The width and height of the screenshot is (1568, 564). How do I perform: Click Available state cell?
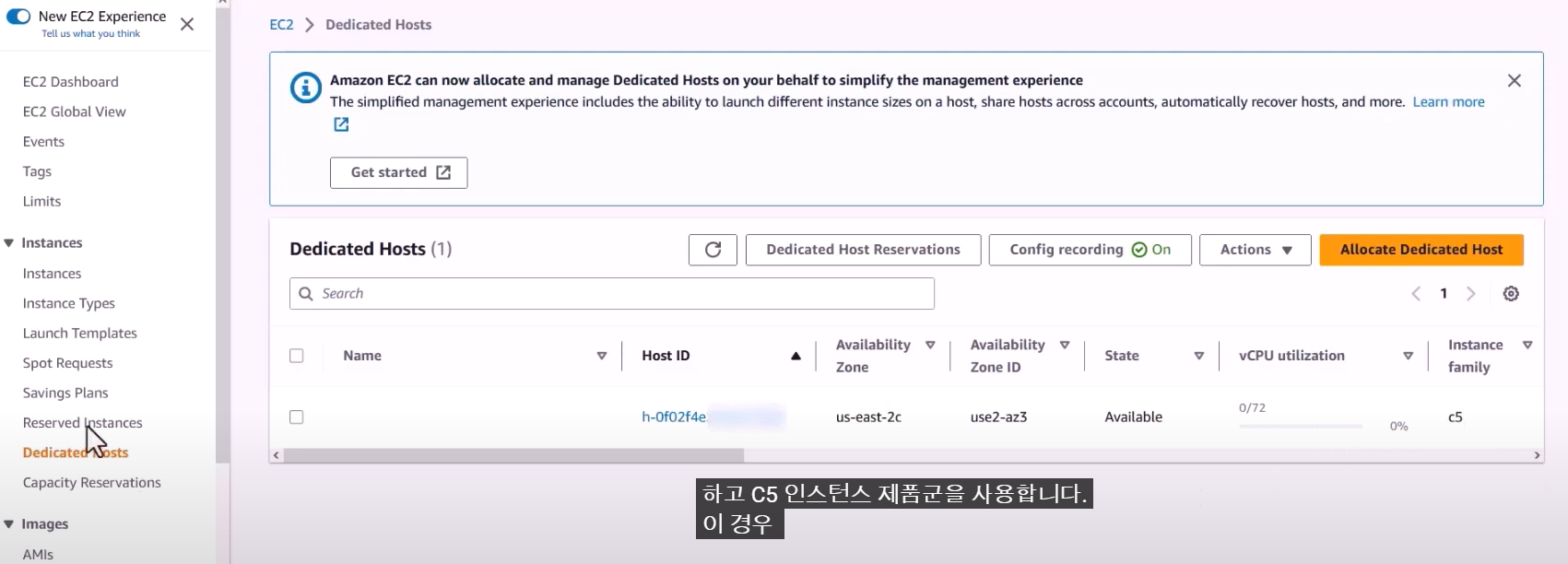pyautogui.click(x=1133, y=417)
